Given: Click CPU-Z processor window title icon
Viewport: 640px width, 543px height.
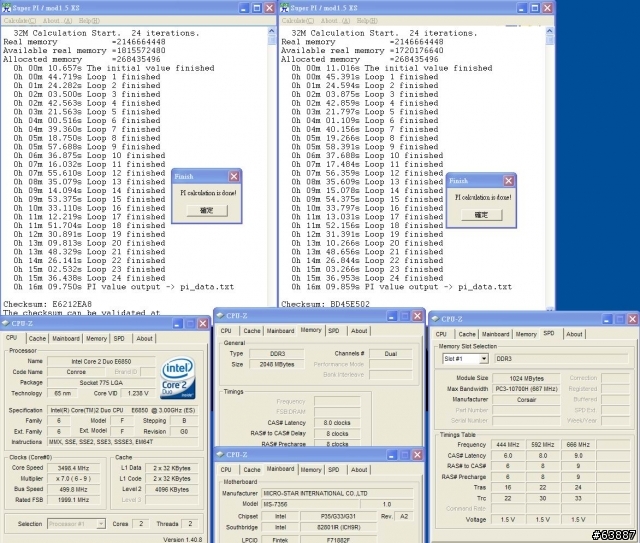Looking at the screenshot, I should 6,323.
